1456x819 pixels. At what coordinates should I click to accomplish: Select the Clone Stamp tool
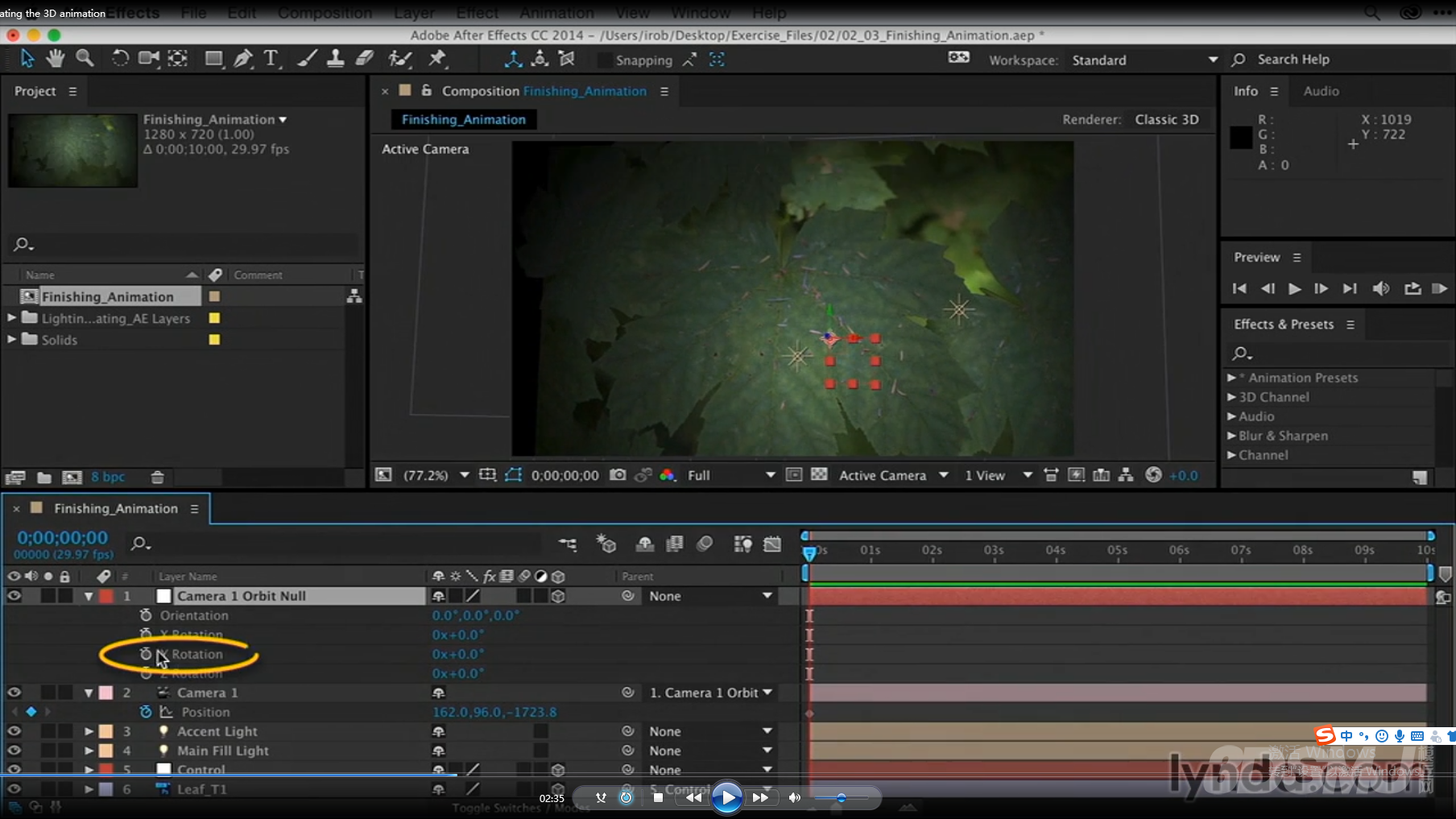tap(336, 58)
